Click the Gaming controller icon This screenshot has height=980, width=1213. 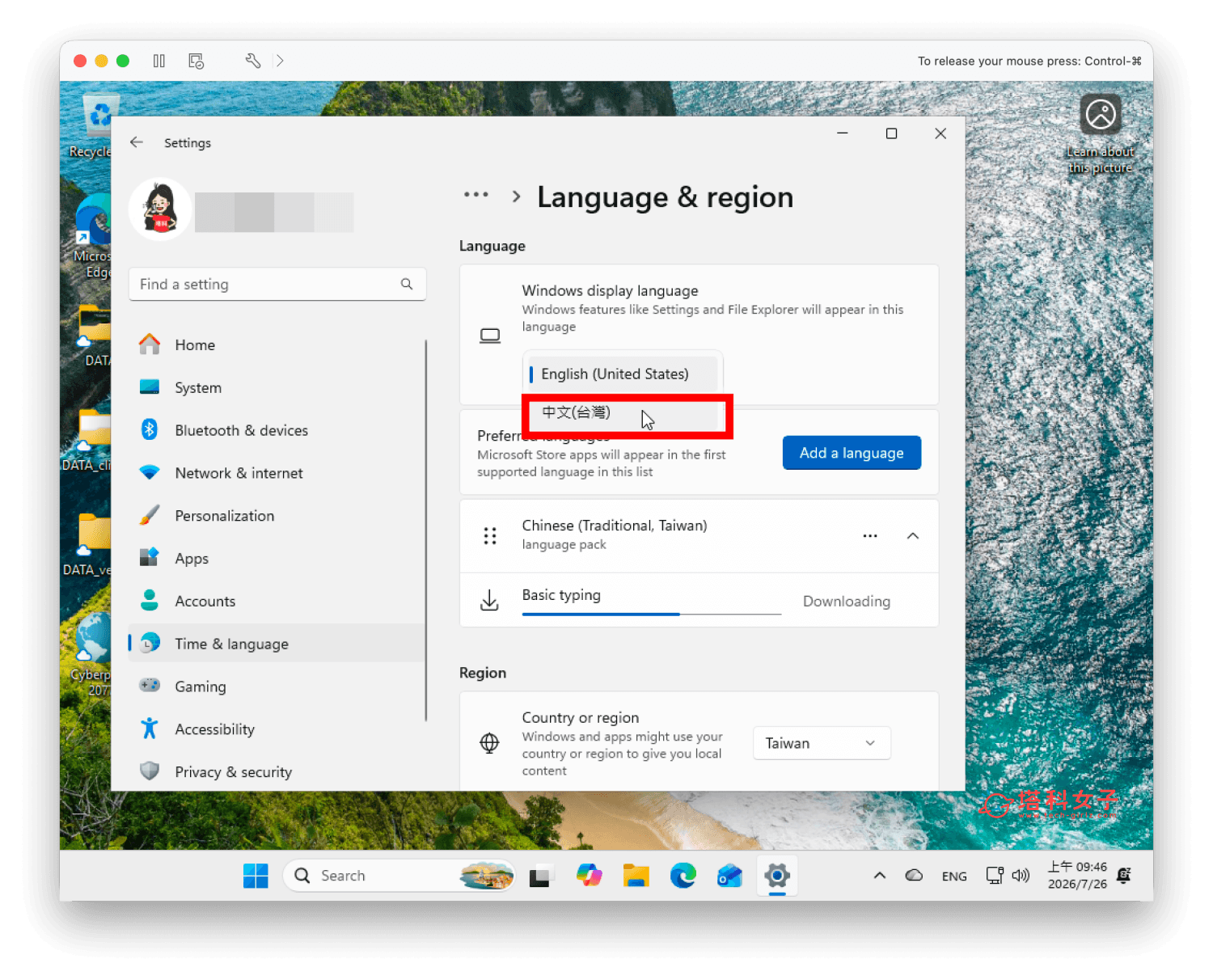point(150,686)
